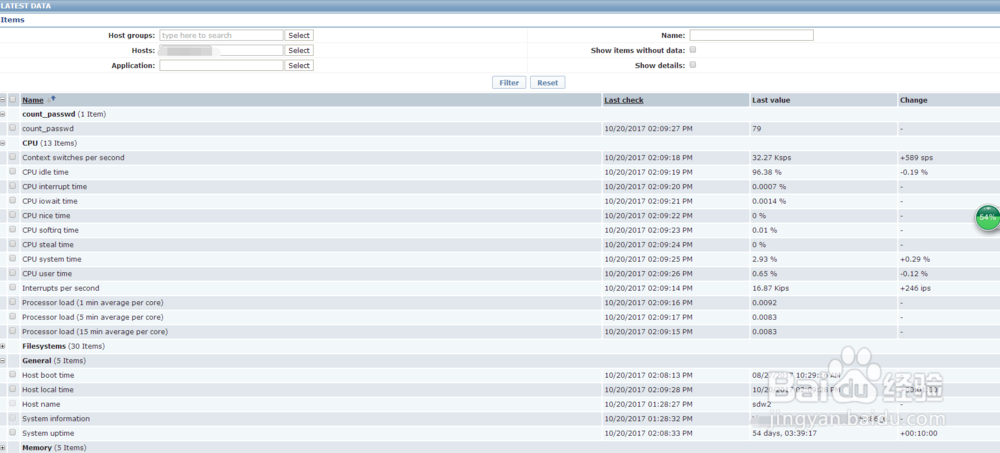Click the Reset filter button

coord(547,83)
